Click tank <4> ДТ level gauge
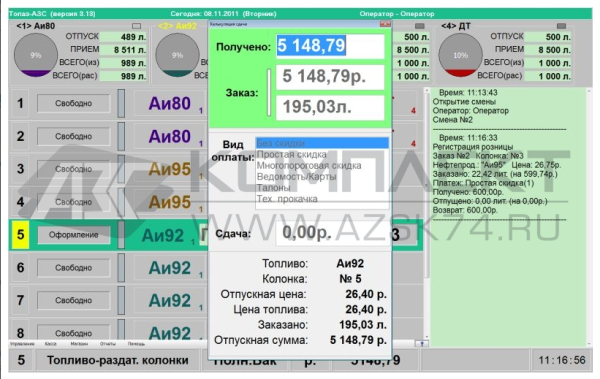Viewport: 600px width, 379px height. [x=460, y=55]
